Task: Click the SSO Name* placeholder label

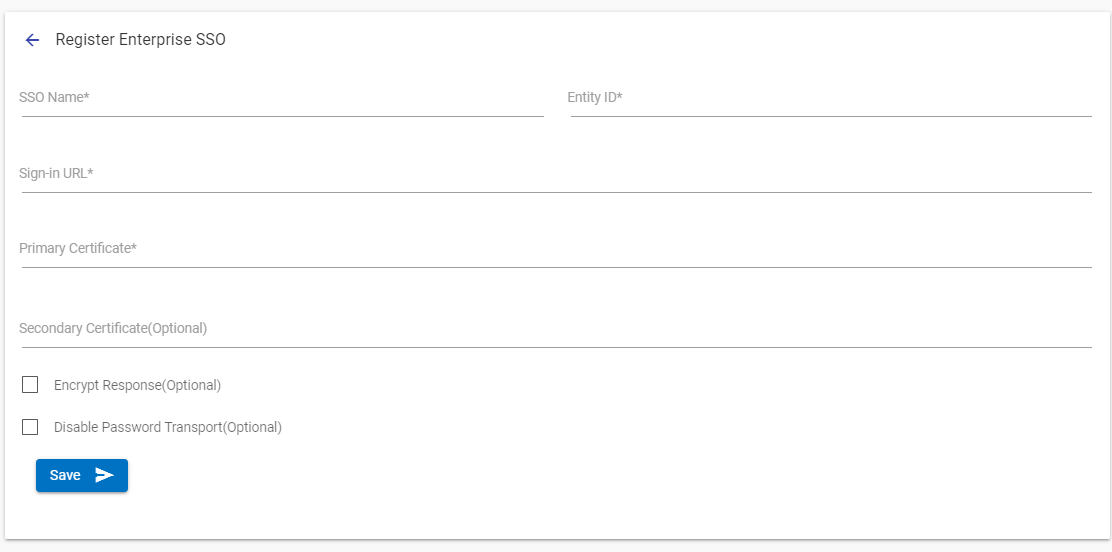Action: pos(54,97)
